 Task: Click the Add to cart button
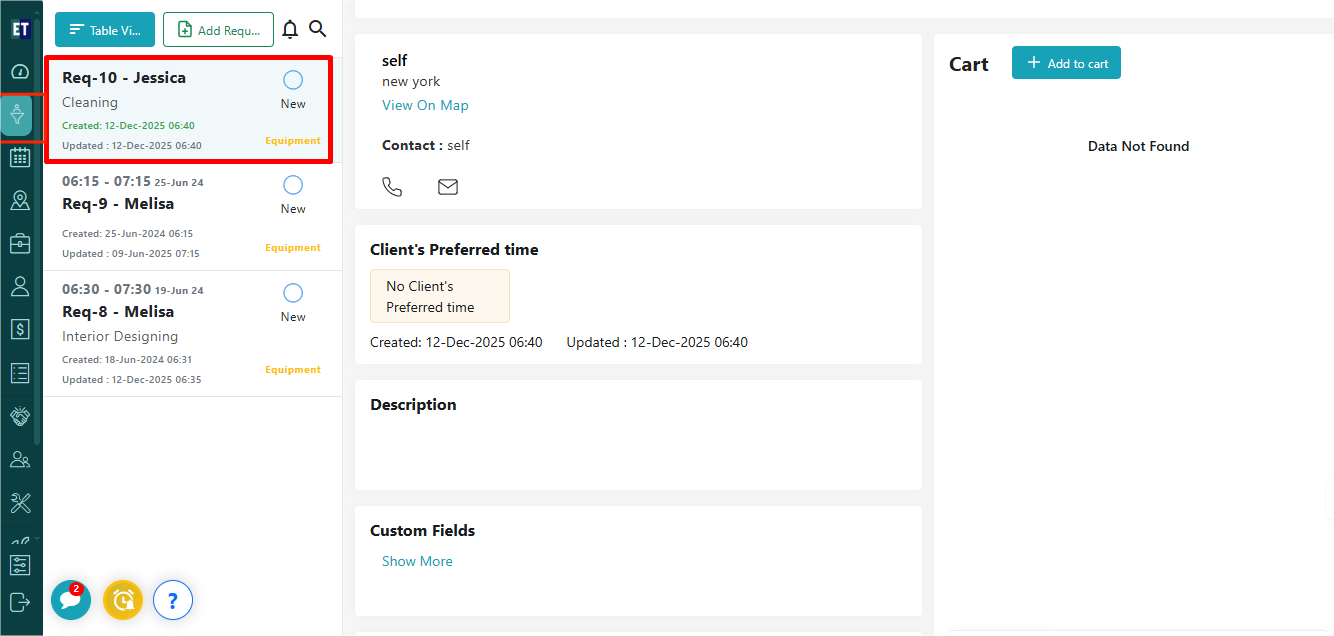(1066, 63)
